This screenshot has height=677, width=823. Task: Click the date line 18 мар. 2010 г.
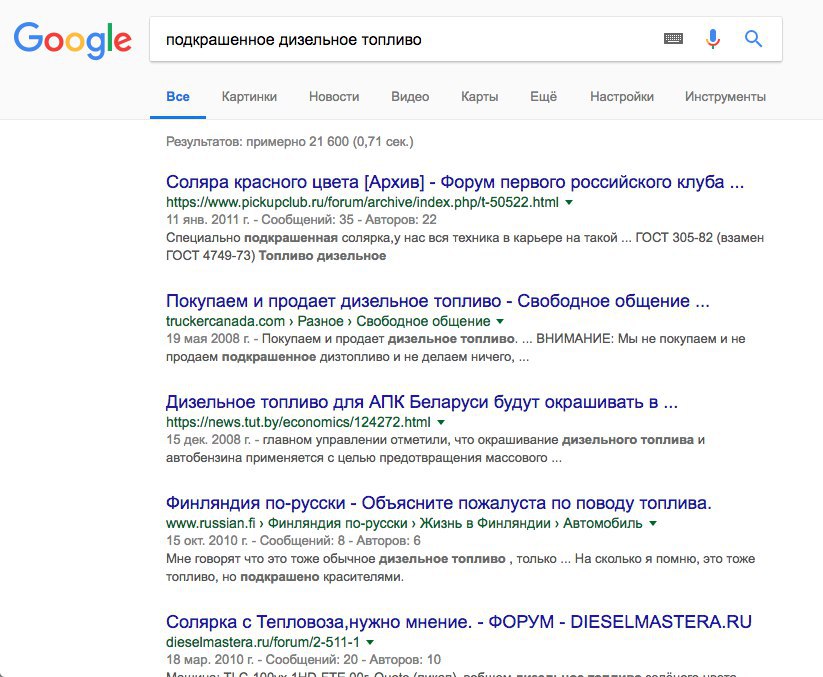click(x=303, y=659)
